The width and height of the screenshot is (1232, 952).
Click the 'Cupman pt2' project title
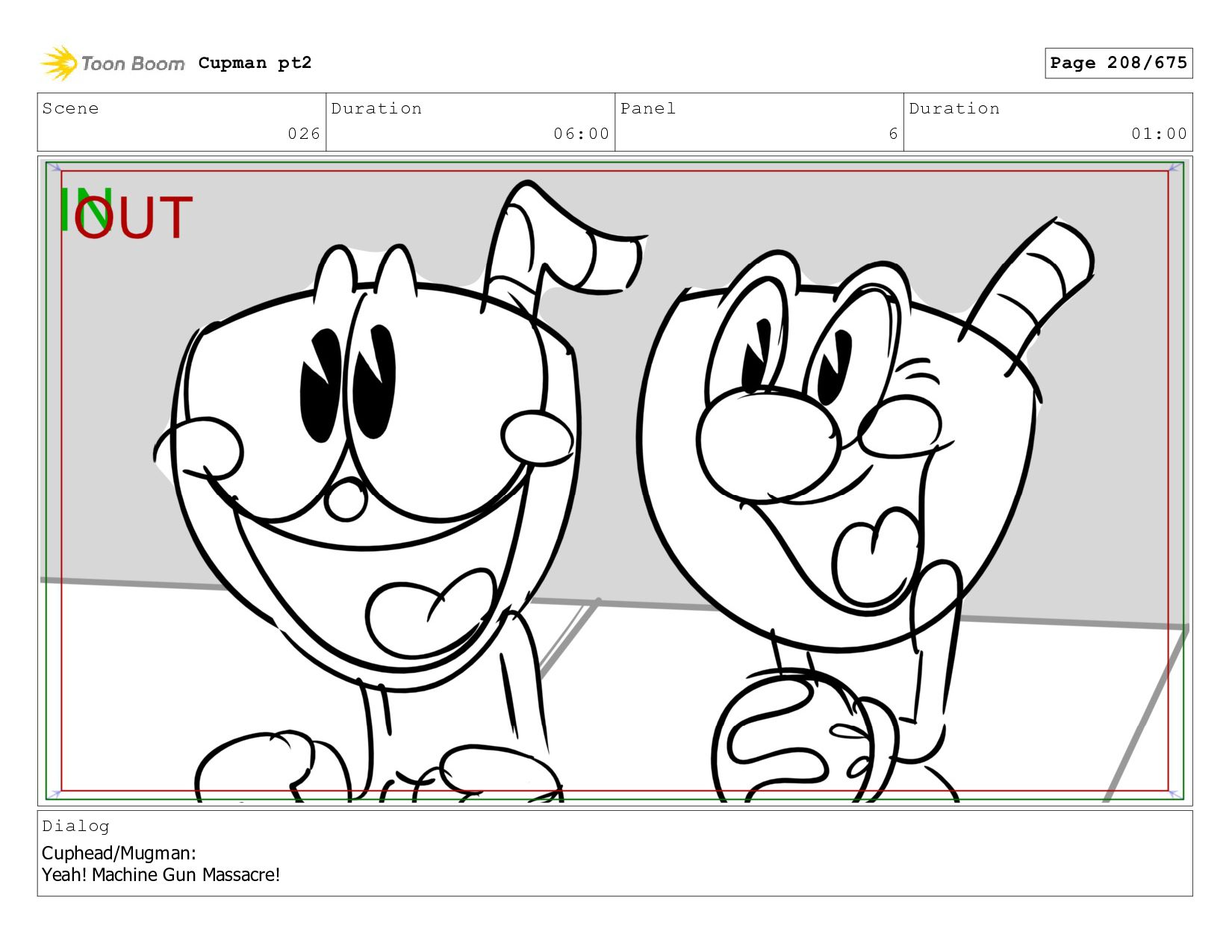255,63
